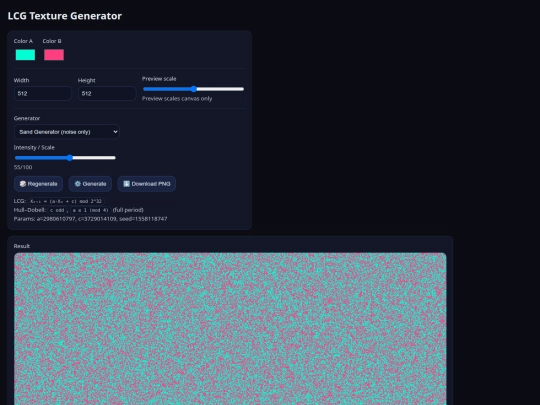Adjust the Preview scale slider
This screenshot has width=540, height=405.
pos(194,89)
